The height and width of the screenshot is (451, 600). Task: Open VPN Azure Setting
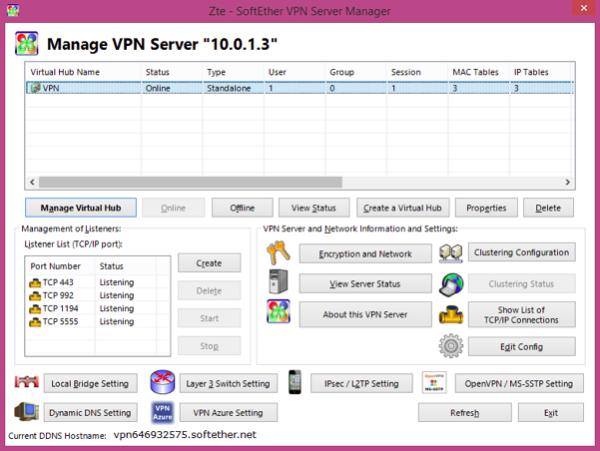(228, 412)
